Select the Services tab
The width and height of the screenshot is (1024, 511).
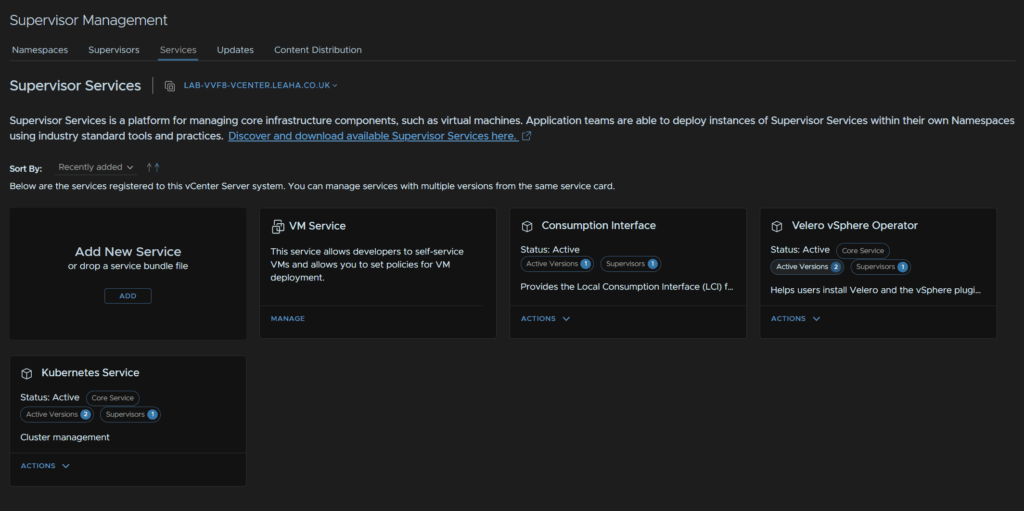tap(178, 50)
